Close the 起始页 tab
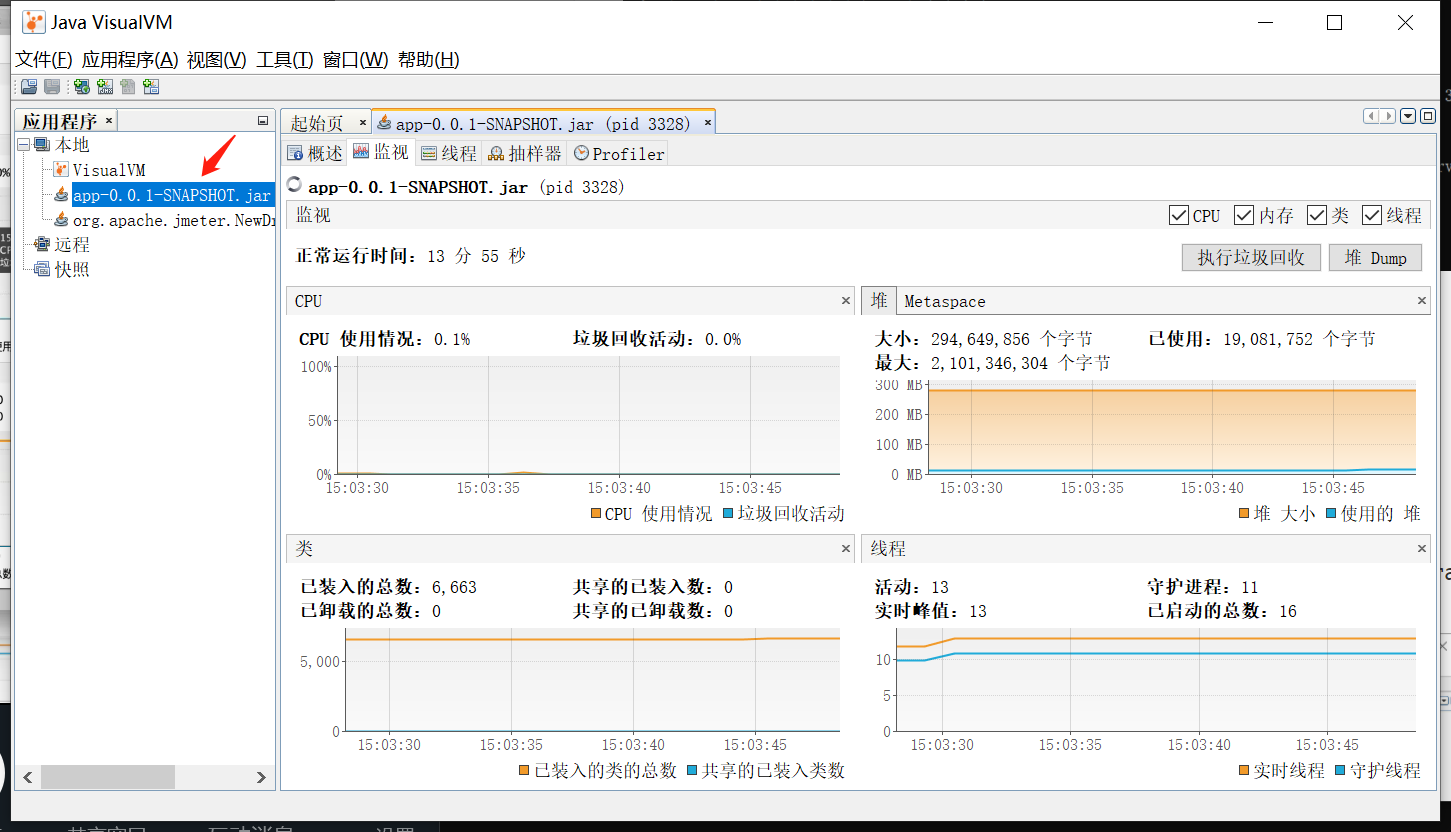 362,122
